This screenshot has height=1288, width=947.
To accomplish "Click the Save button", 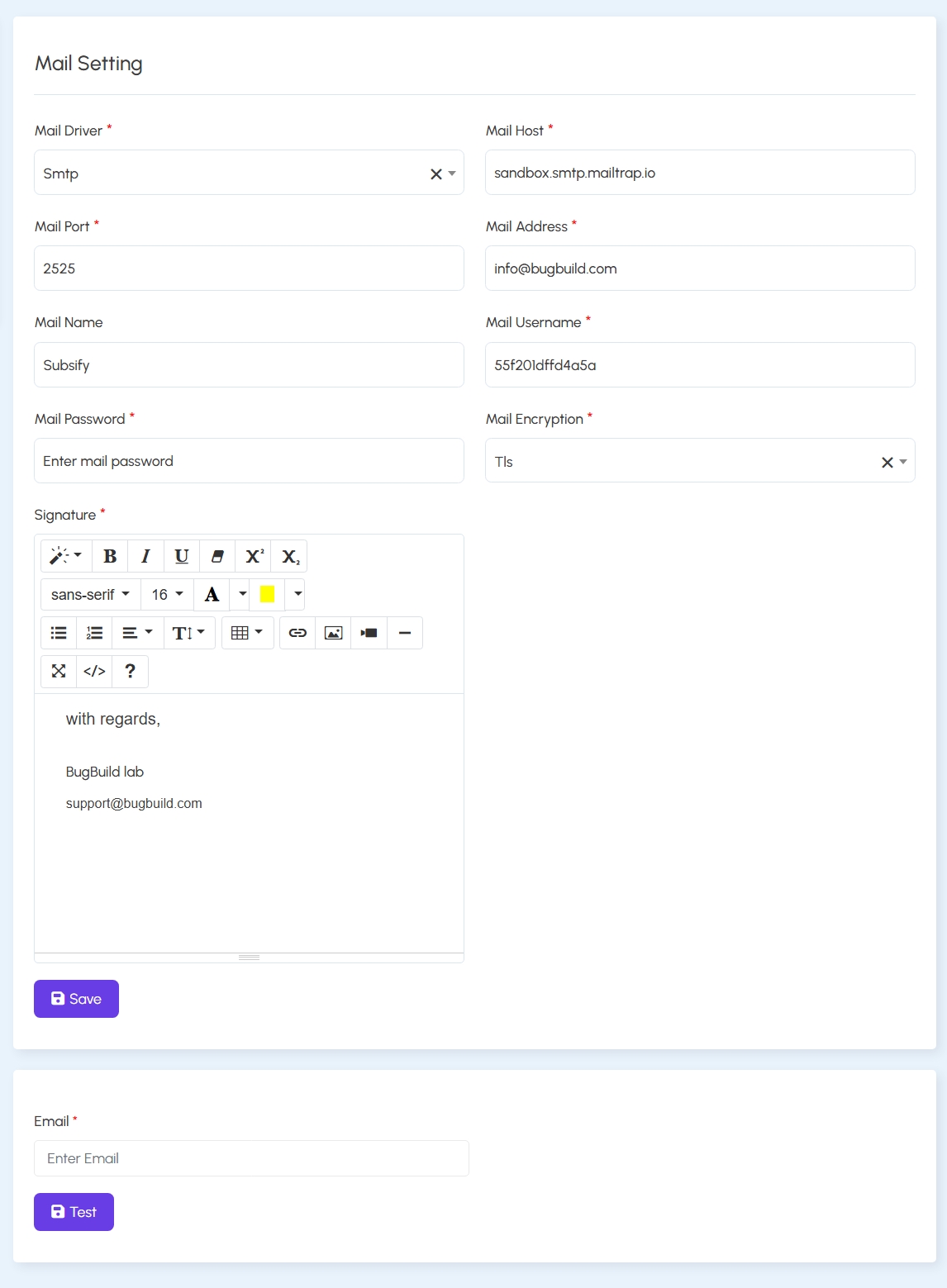I will pyautogui.click(x=76, y=999).
